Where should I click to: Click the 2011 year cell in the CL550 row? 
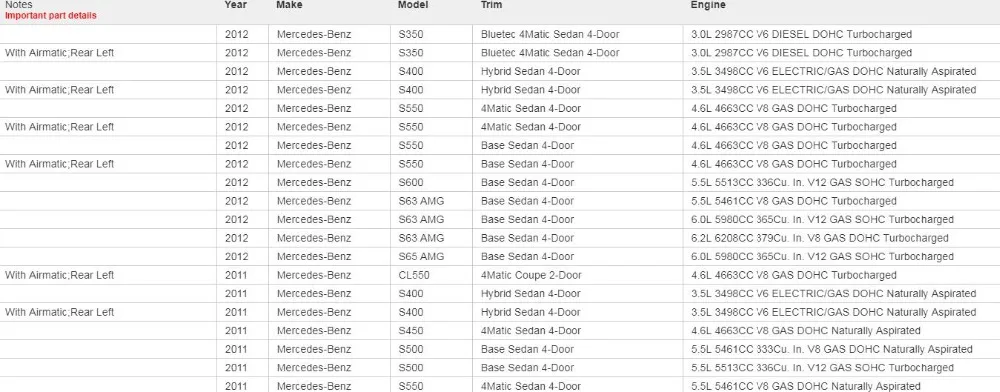tap(236, 275)
